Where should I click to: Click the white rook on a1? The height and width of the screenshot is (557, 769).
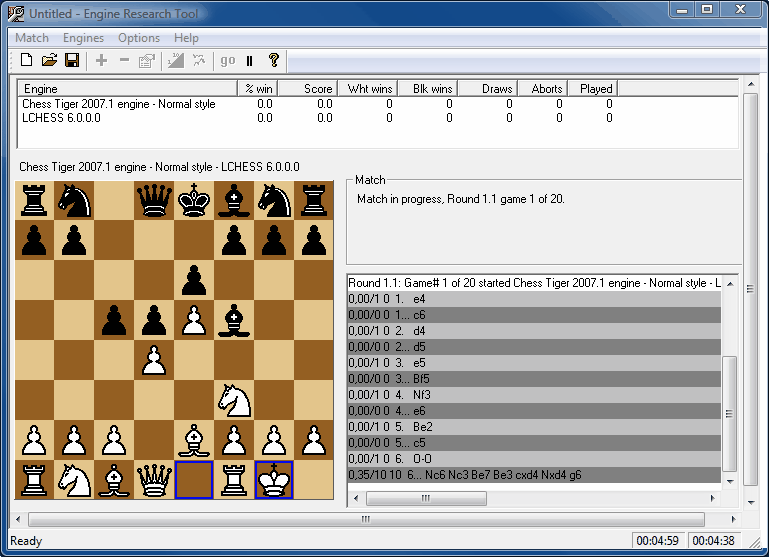34,480
